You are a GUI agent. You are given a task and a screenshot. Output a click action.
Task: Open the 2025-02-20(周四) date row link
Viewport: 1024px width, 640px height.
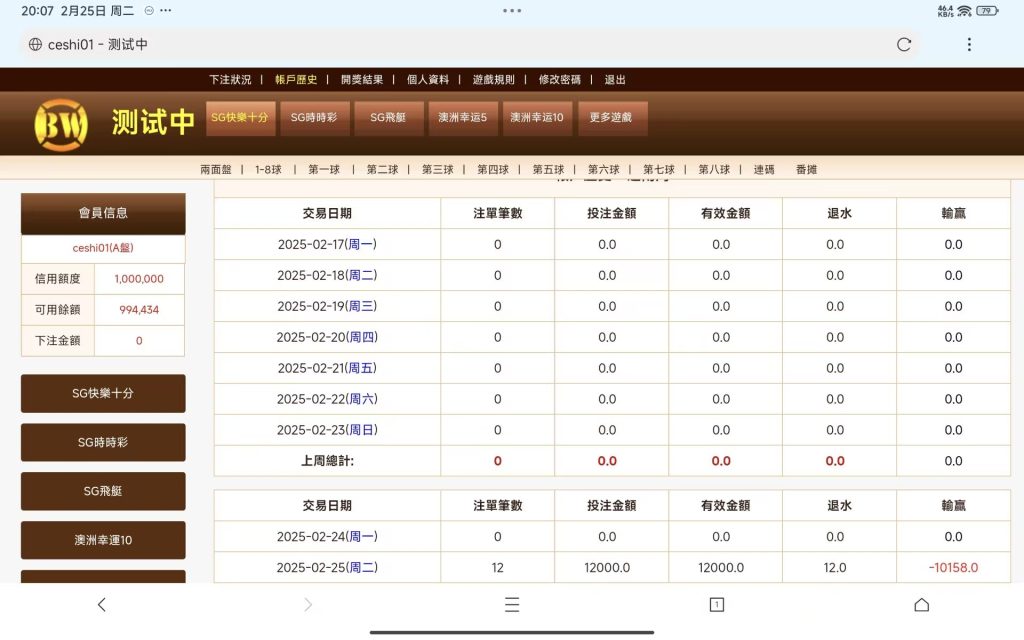pos(327,337)
